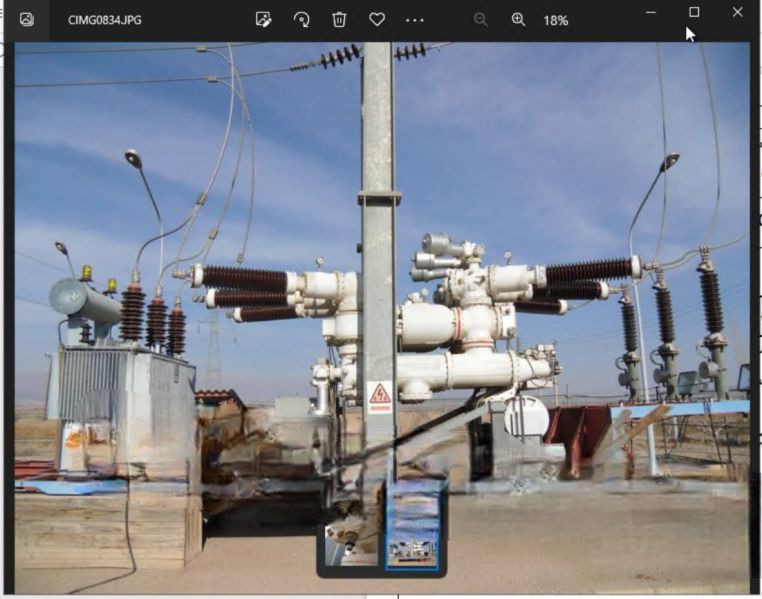Zoom in with the plus magnifier
This screenshot has height=599, width=762.
pyautogui.click(x=518, y=20)
